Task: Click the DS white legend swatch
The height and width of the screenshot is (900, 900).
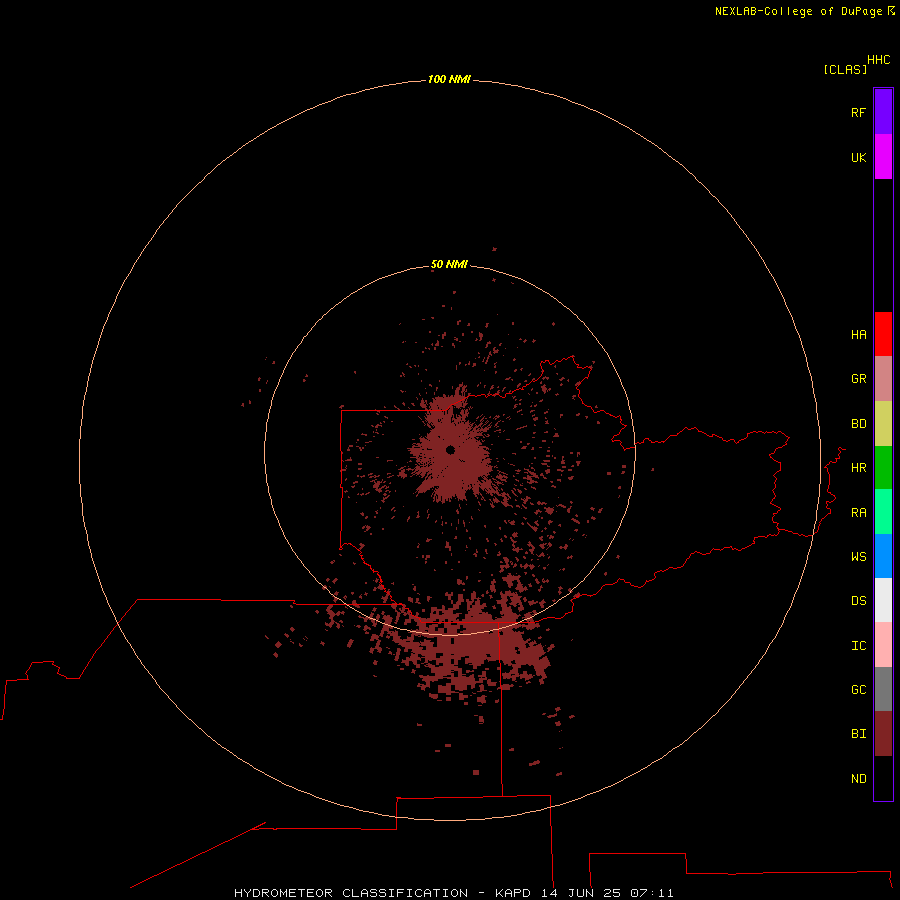Action: 883,600
